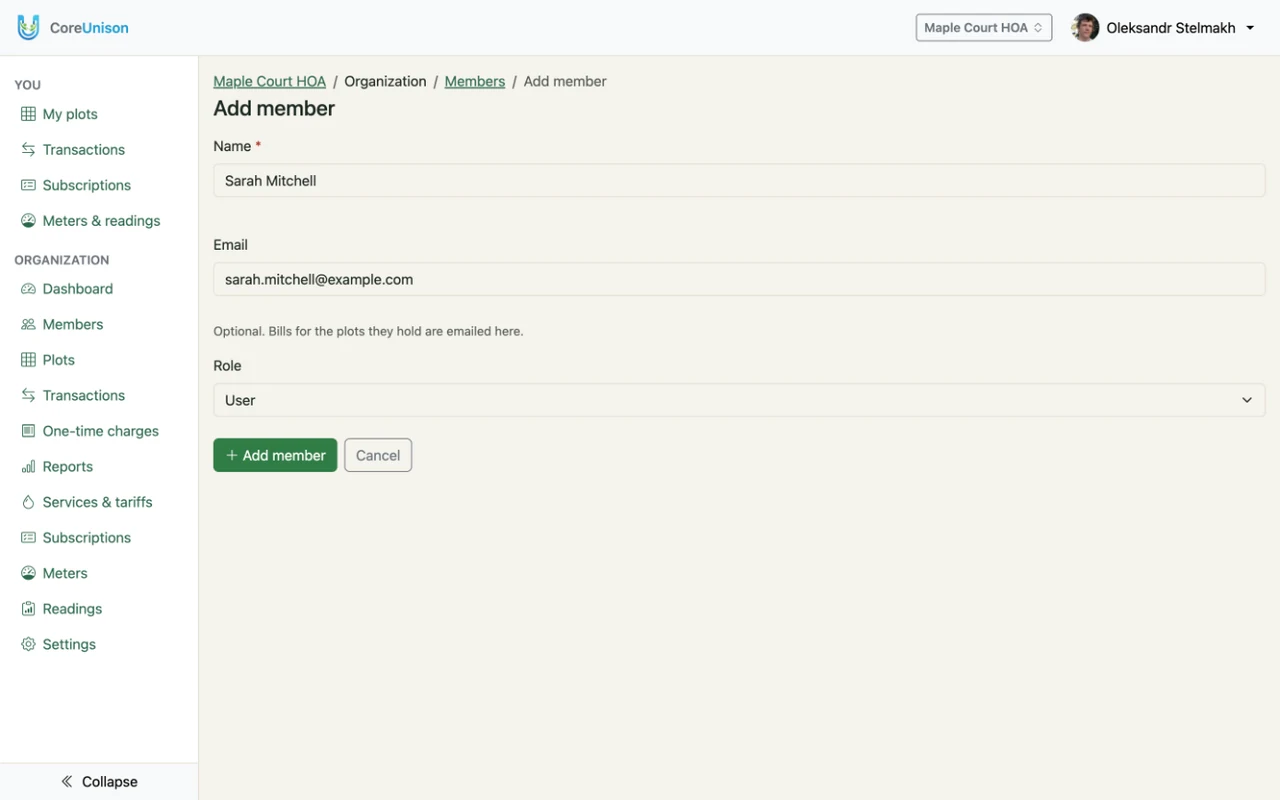
Task: Focus the Name field containing Sarah Mitchell
Action: tap(739, 181)
